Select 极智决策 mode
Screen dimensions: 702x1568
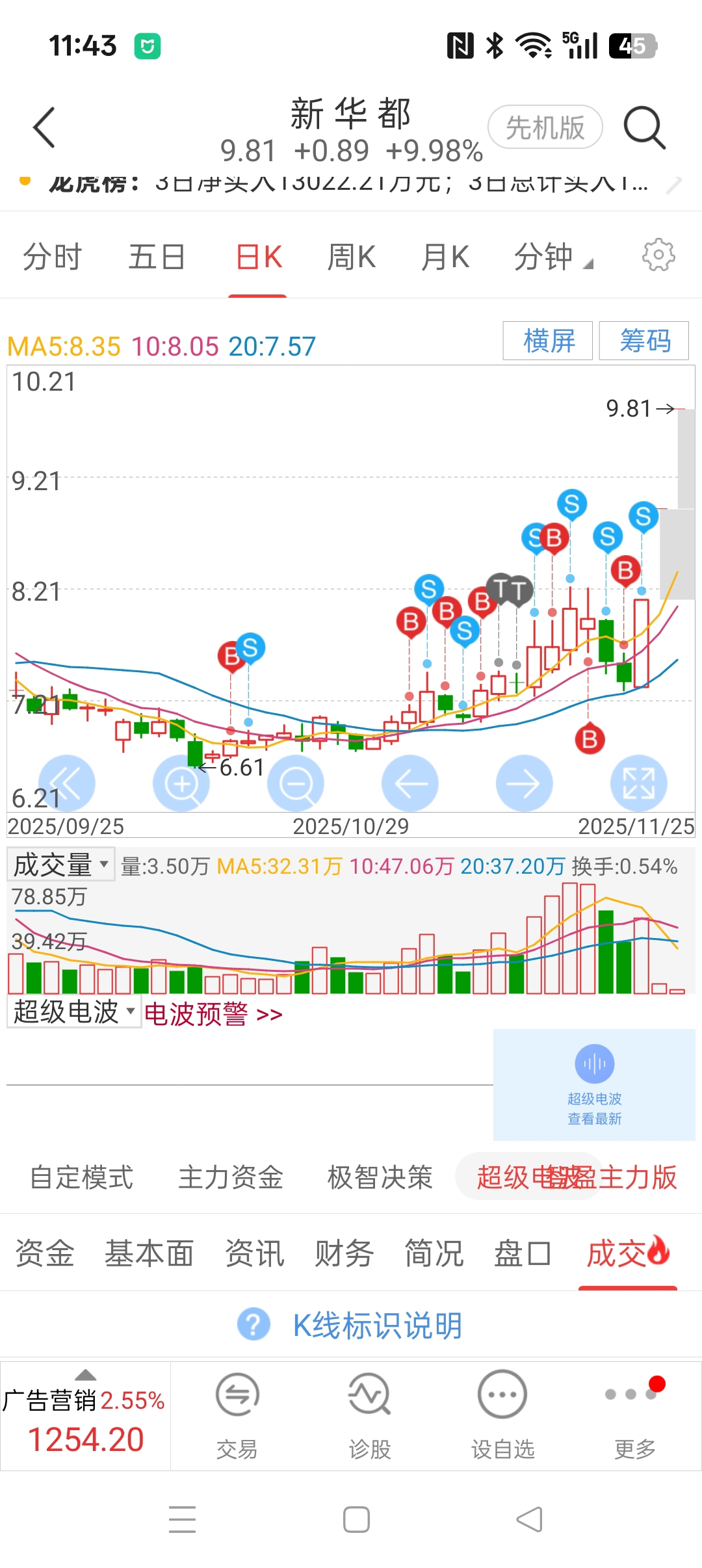[x=380, y=1177]
